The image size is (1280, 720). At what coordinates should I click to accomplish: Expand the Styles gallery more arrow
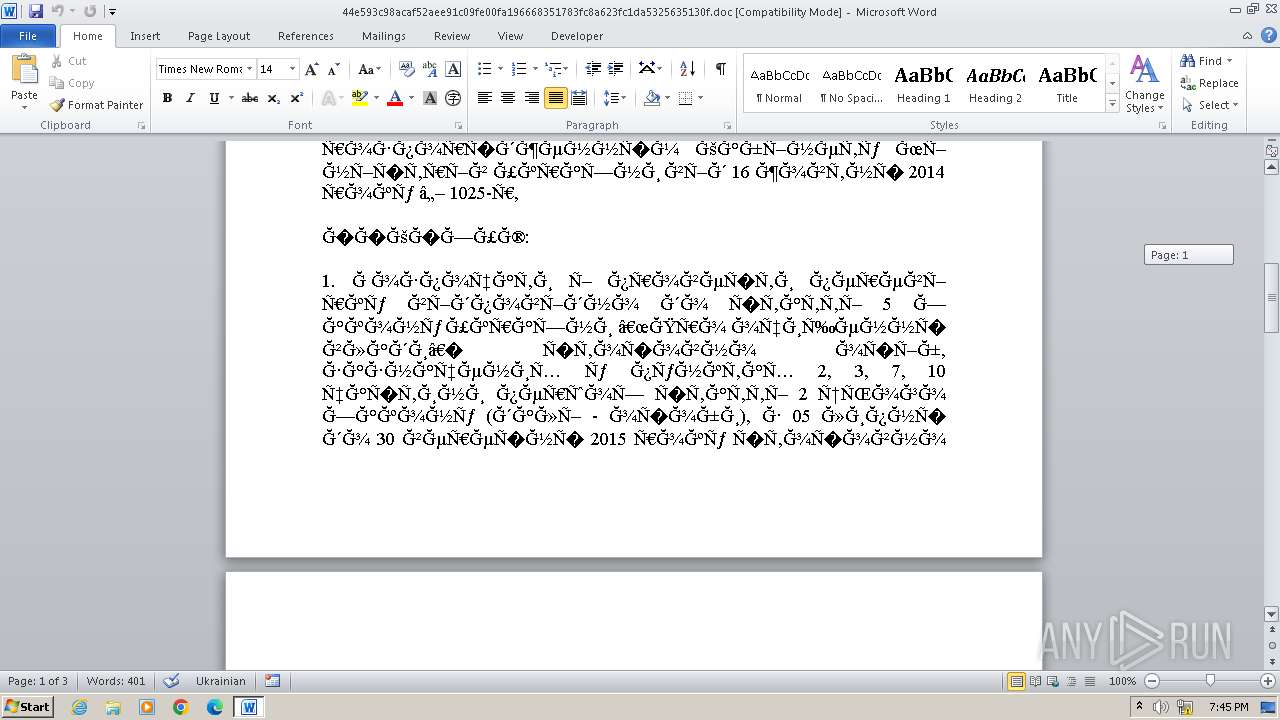pos(1112,103)
